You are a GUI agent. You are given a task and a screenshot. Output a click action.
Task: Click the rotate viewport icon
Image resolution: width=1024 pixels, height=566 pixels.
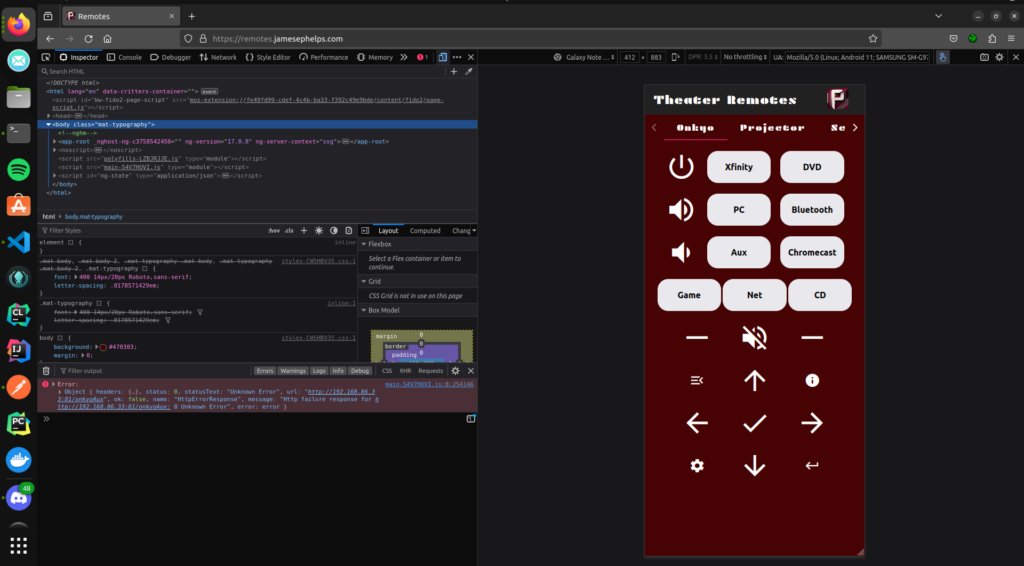tap(675, 57)
